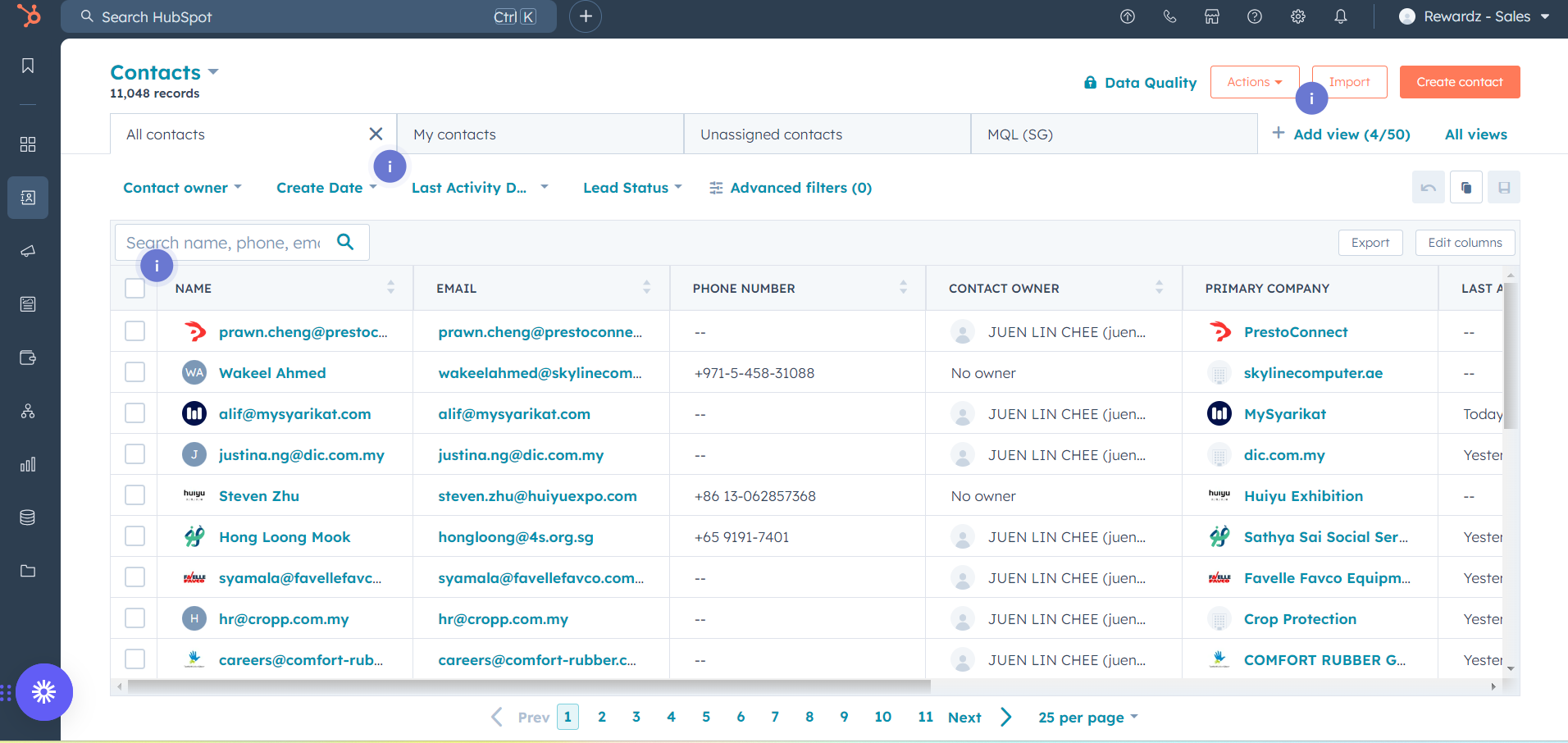
Task: Switch to the My contacts tab
Action: [540, 134]
